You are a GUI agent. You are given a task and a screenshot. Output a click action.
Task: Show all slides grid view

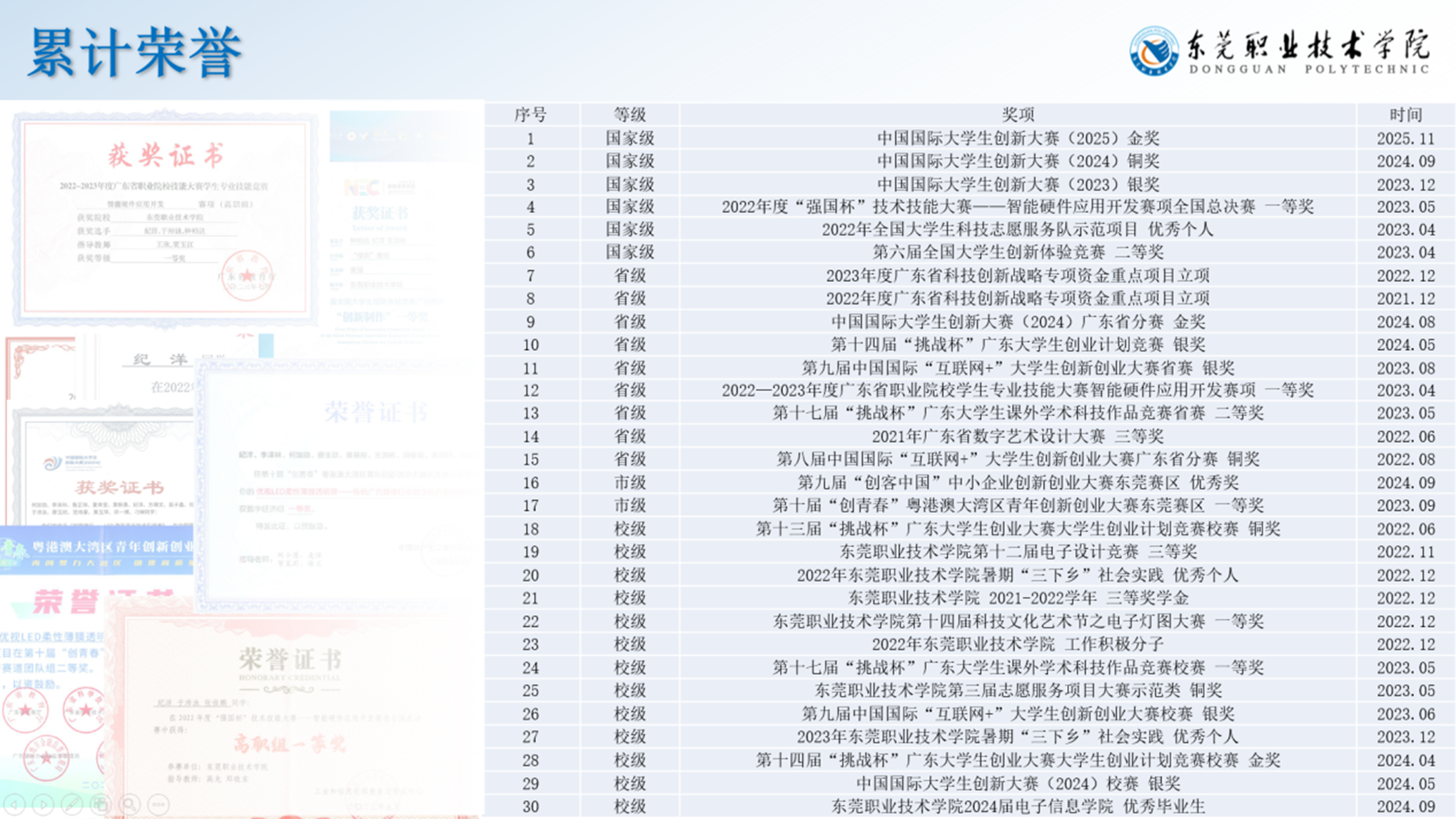(101, 804)
